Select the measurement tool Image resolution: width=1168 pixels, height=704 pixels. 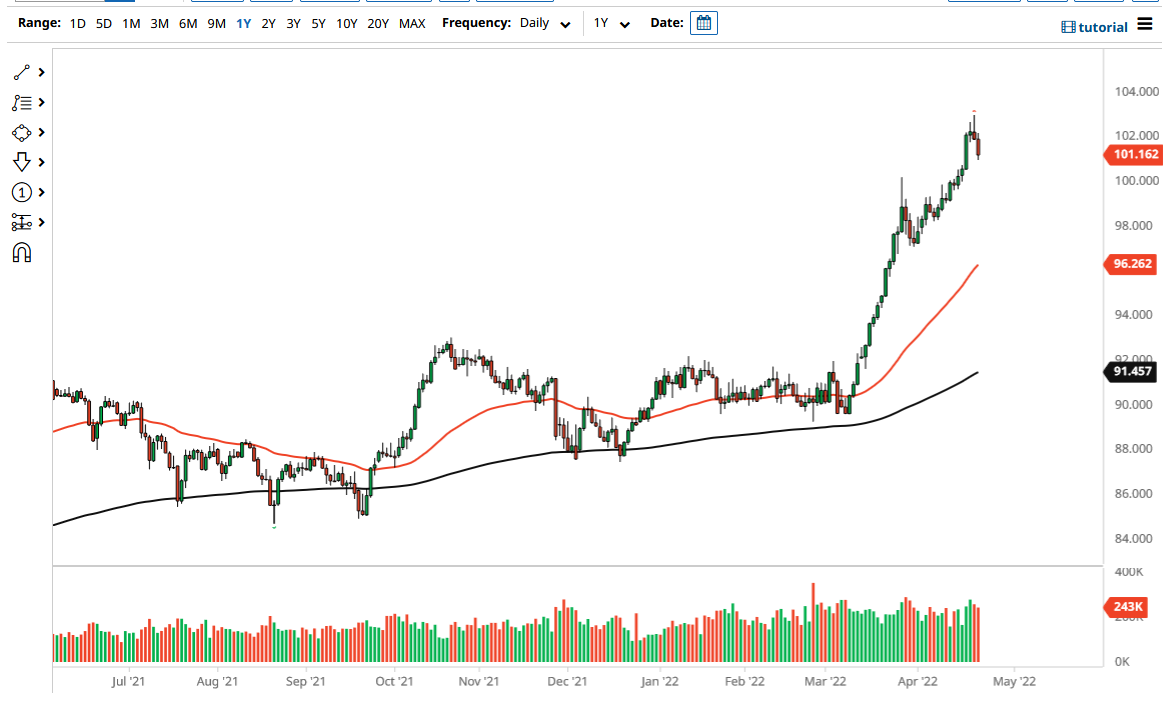pyautogui.click(x=20, y=222)
